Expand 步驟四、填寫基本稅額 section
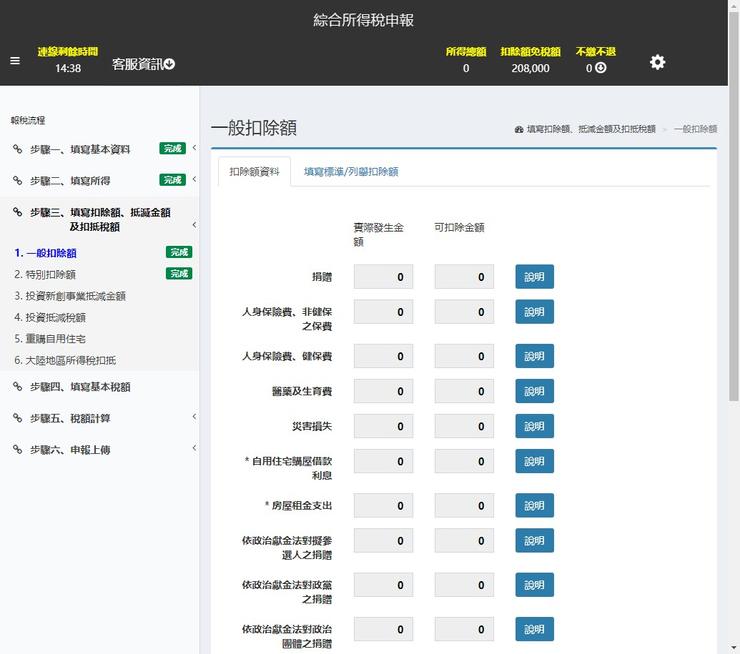 coord(194,387)
